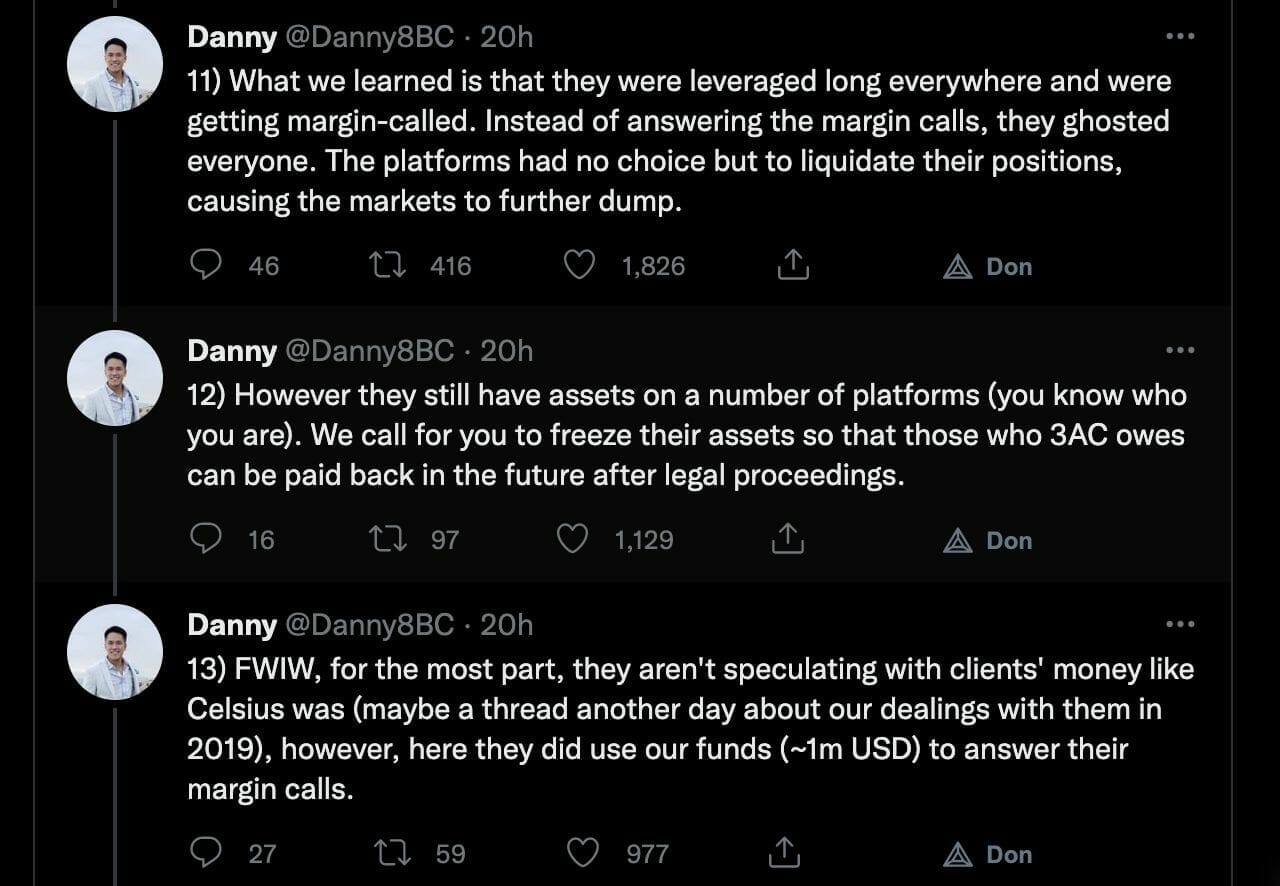Open the Don tip menu on tweet 11
Viewport: 1280px width, 886px height.
[x=960, y=265]
